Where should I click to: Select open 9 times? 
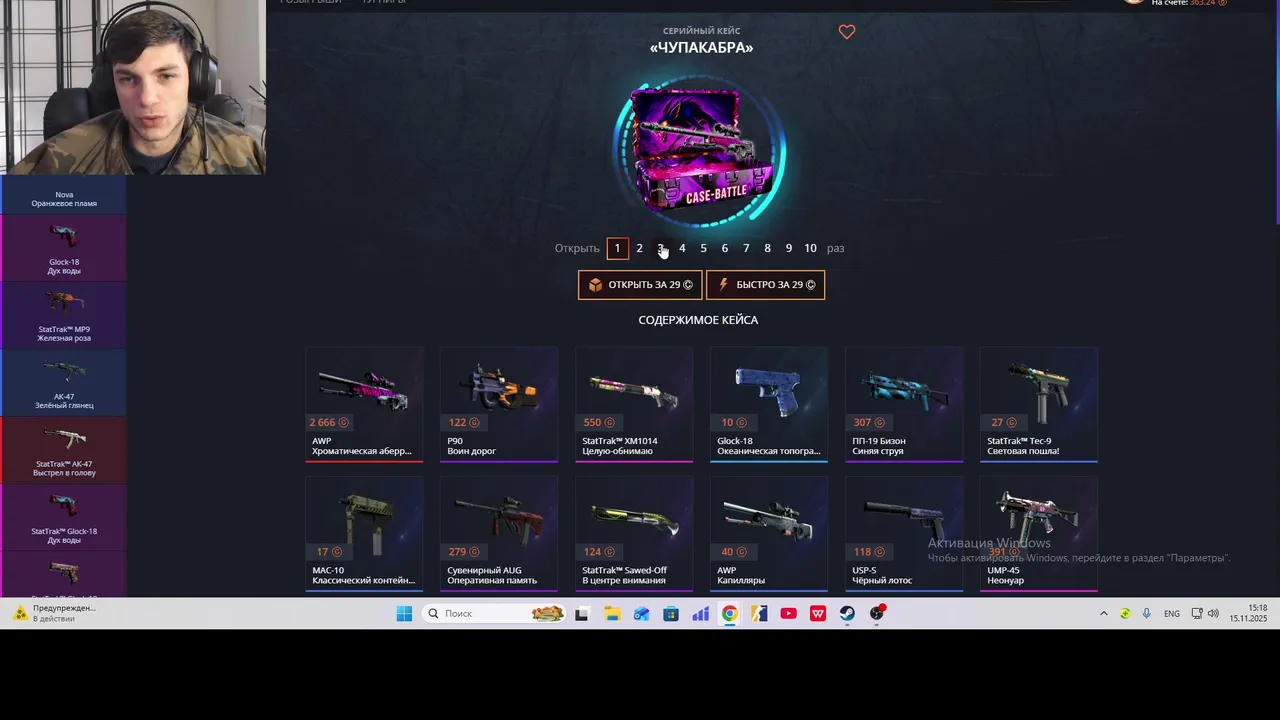coord(788,248)
